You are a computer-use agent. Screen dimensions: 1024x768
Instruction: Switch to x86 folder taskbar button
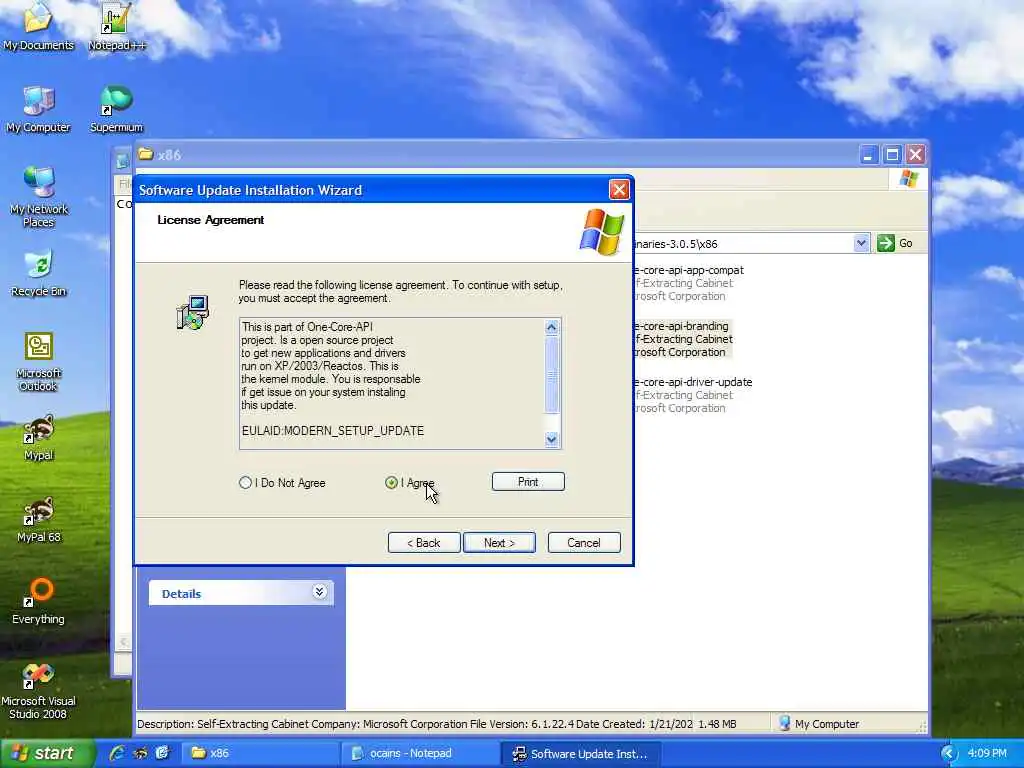pos(259,753)
